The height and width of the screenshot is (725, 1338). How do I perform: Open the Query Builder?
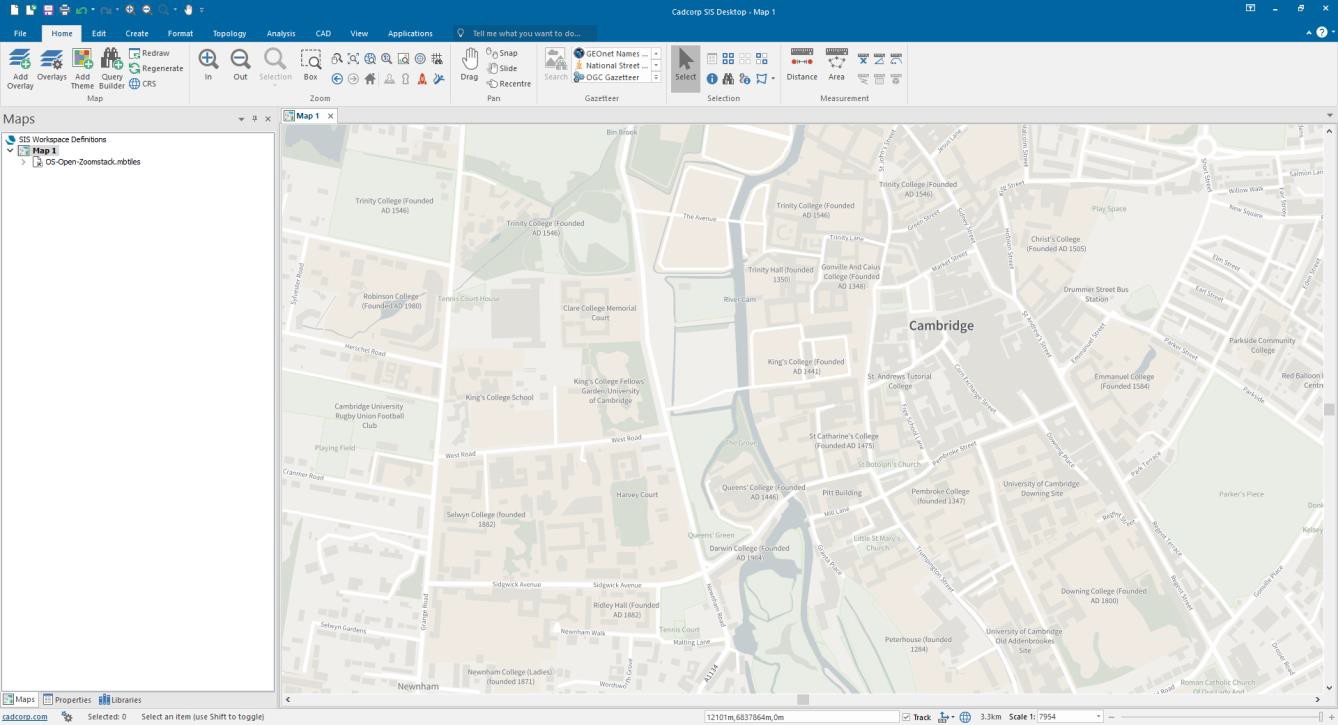(x=112, y=68)
